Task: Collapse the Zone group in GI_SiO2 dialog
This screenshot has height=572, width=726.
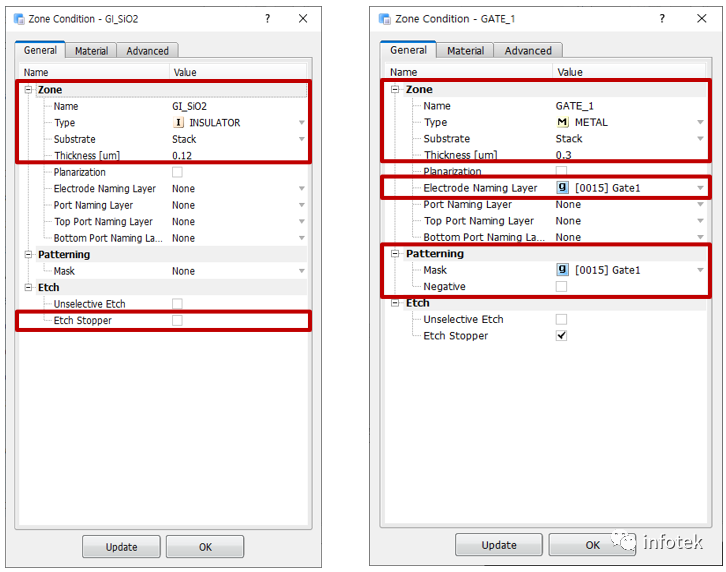Action: coord(28,89)
